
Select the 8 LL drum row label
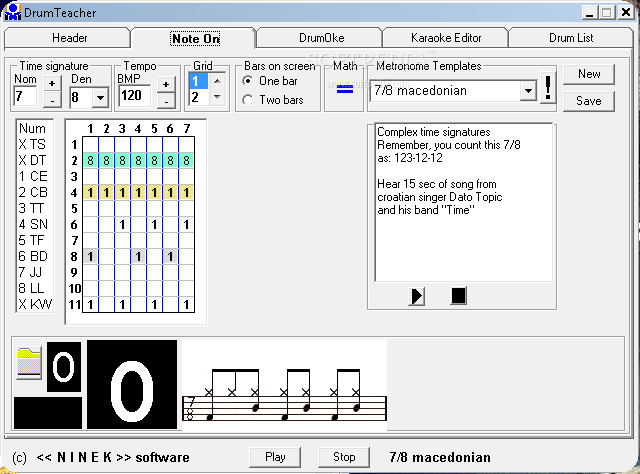click(x=33, y=288)
